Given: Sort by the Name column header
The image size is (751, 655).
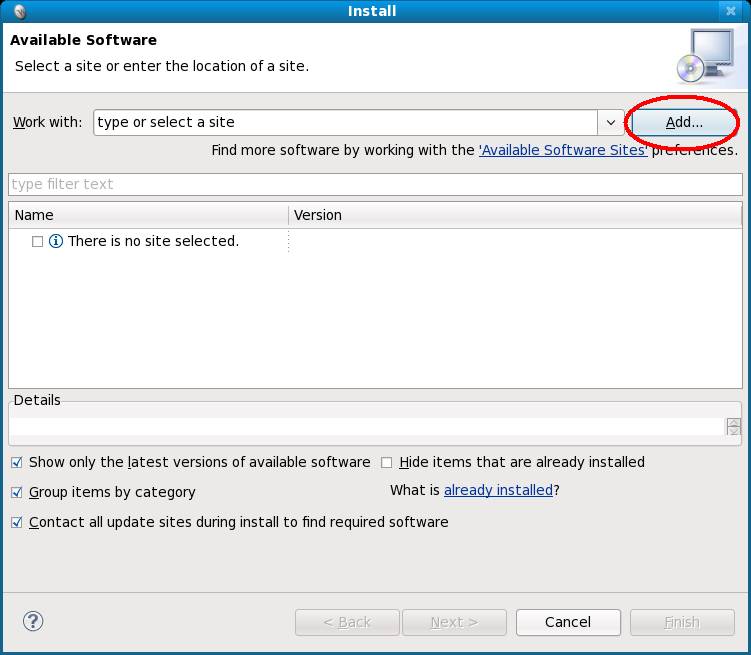Looking at the screenshot, I should (148, 215).
